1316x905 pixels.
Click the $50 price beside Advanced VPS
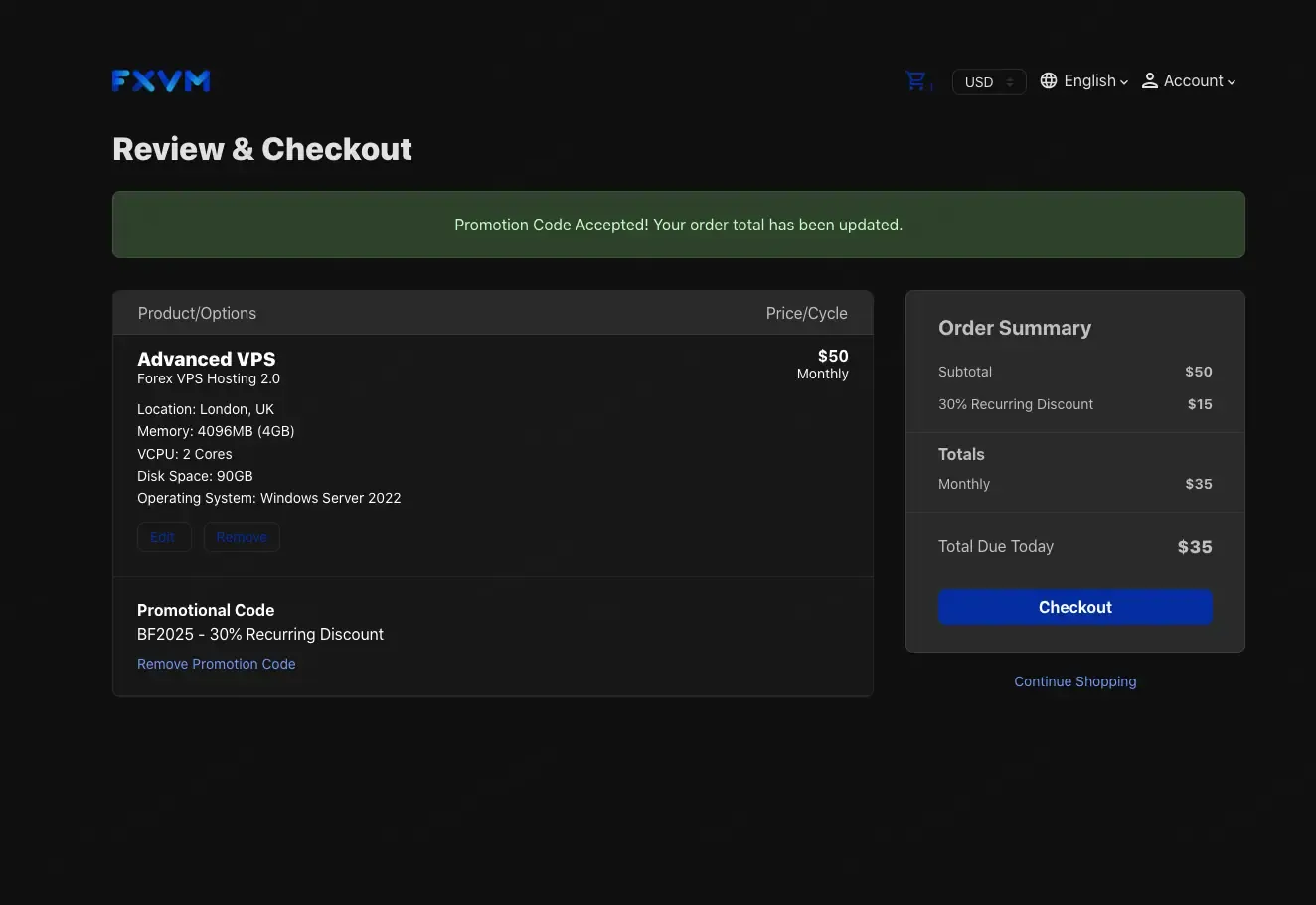point(833,356)
